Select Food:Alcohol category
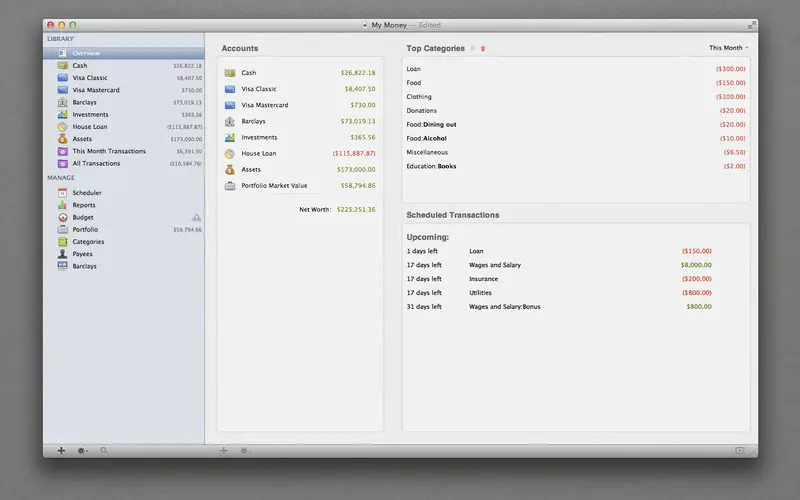Image resolution: width=800 pixels, height=500 pixels. (x=576, y=138)
